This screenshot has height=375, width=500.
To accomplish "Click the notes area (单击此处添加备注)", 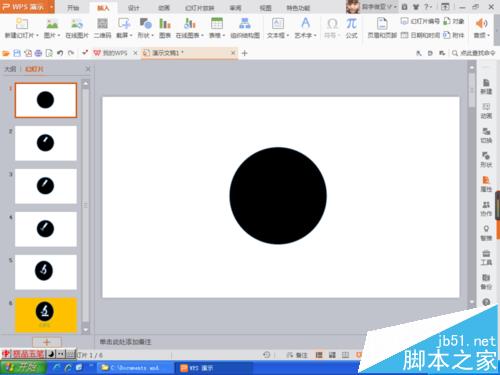I will 125,342.
